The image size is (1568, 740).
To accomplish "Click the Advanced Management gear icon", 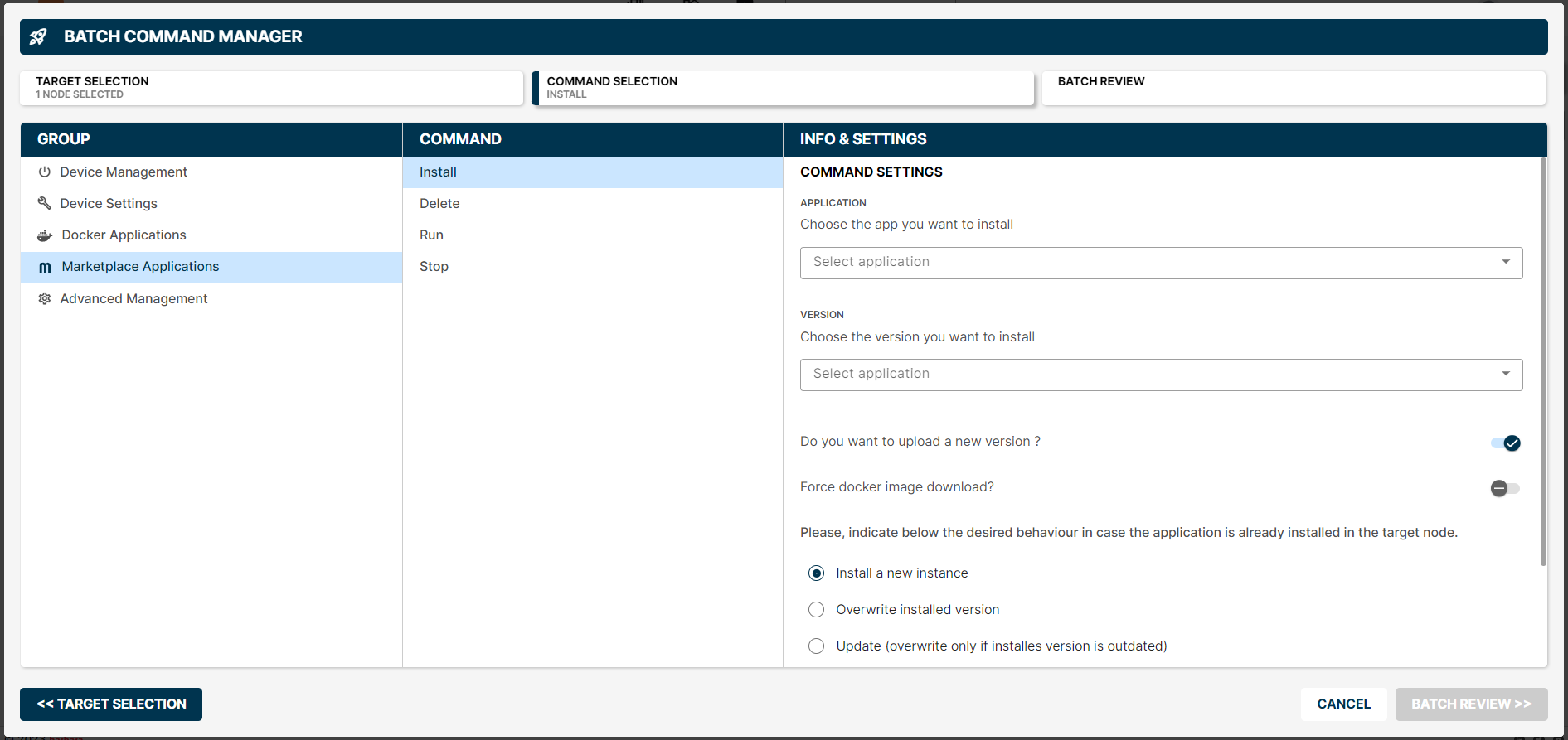I will pyautogui.click(x=45, y=298).
